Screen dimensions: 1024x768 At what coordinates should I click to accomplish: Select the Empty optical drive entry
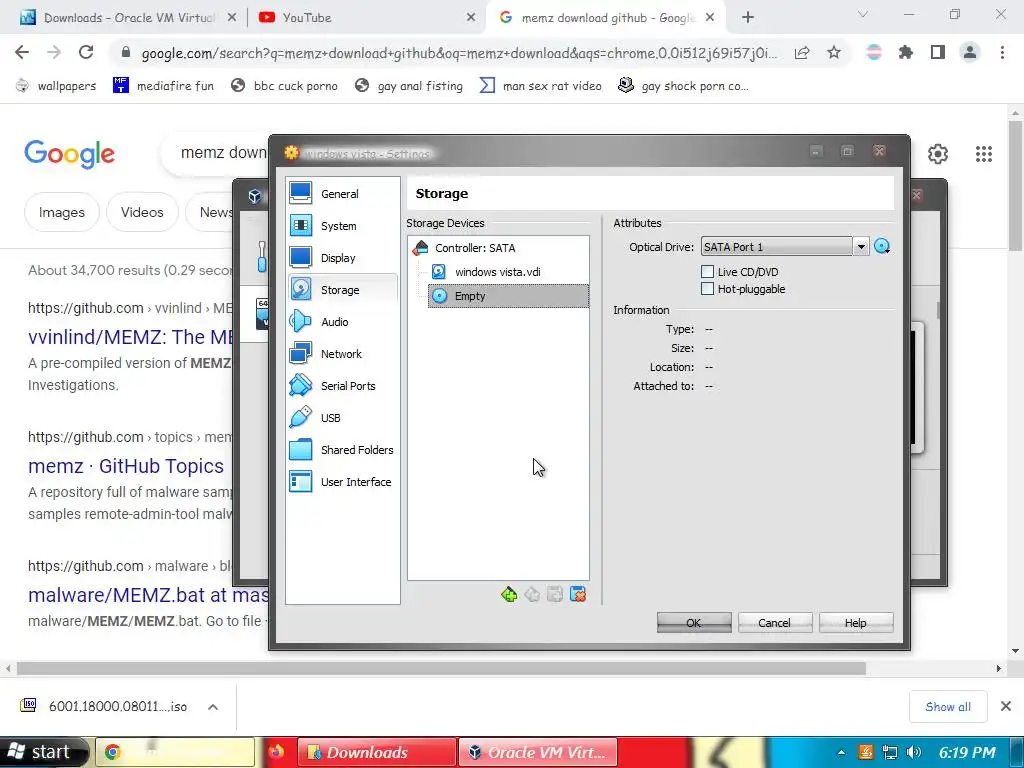(x=508, y=296)
